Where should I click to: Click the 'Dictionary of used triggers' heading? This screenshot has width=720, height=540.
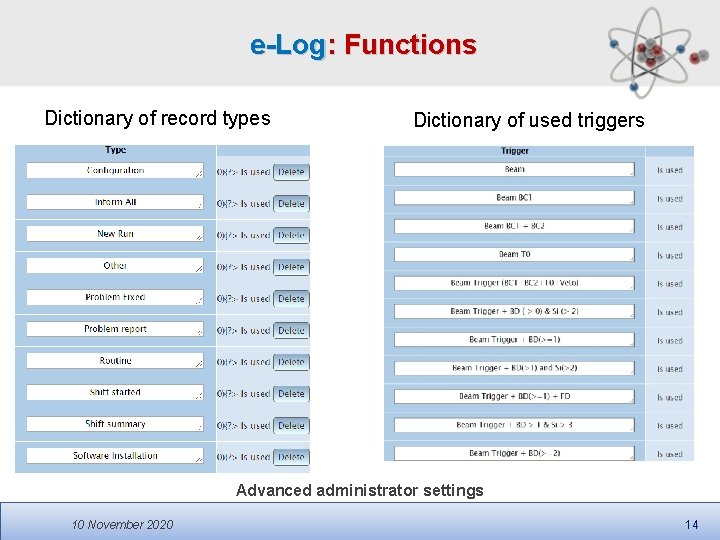point(529,120)
